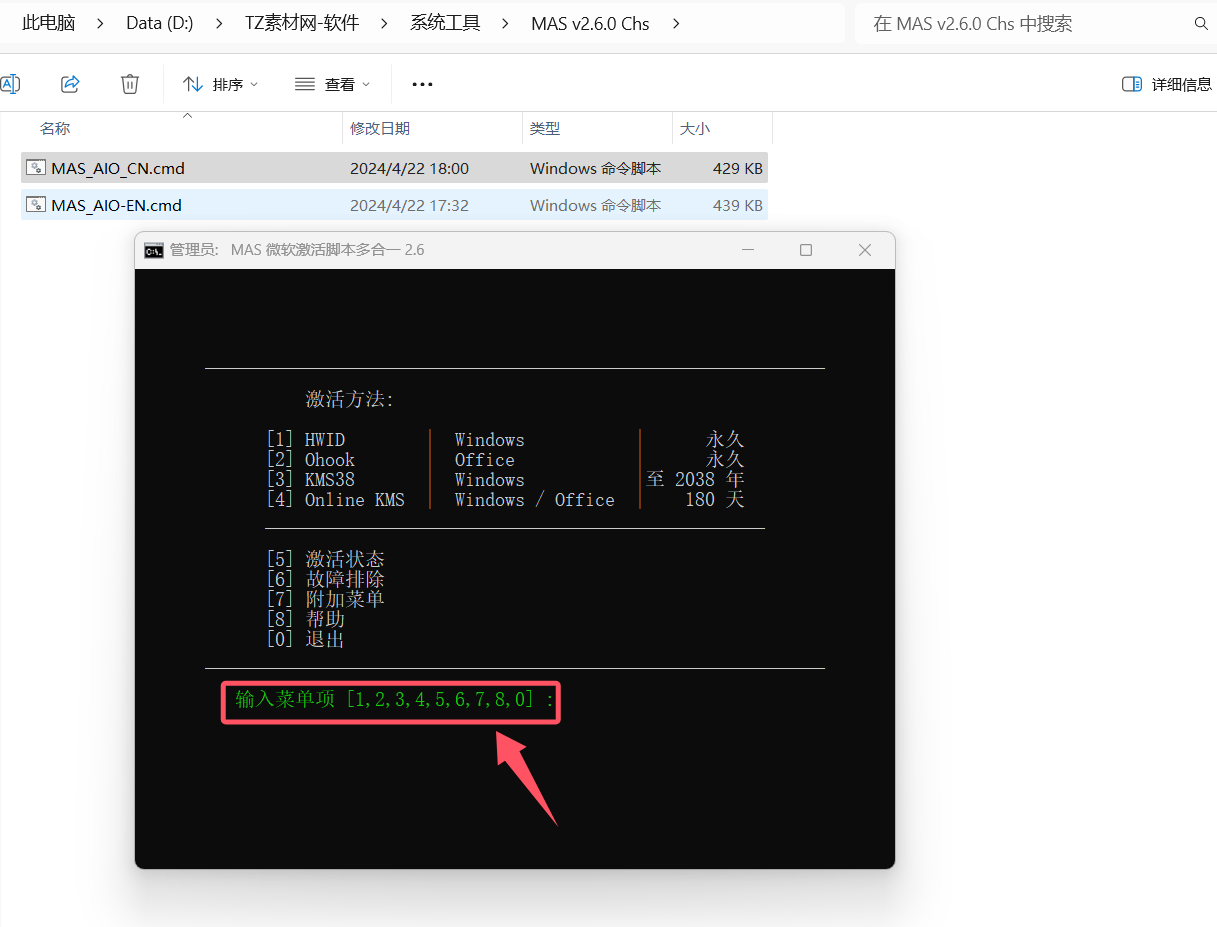Screen dimensions: 1217x927
Task: Click the MAS_AIO_CN.cmd file icon
Action: tap(36, 168)
